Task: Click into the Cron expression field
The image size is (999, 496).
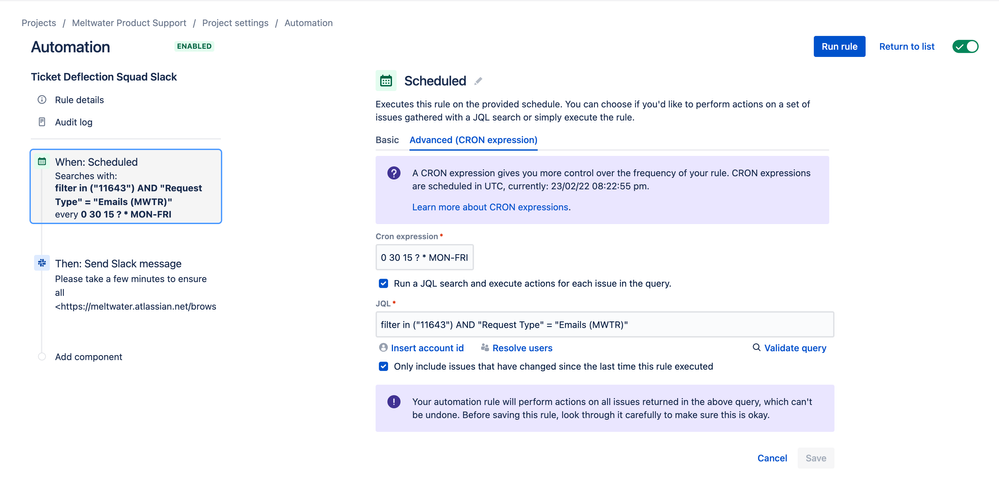Action: [424, 257]
